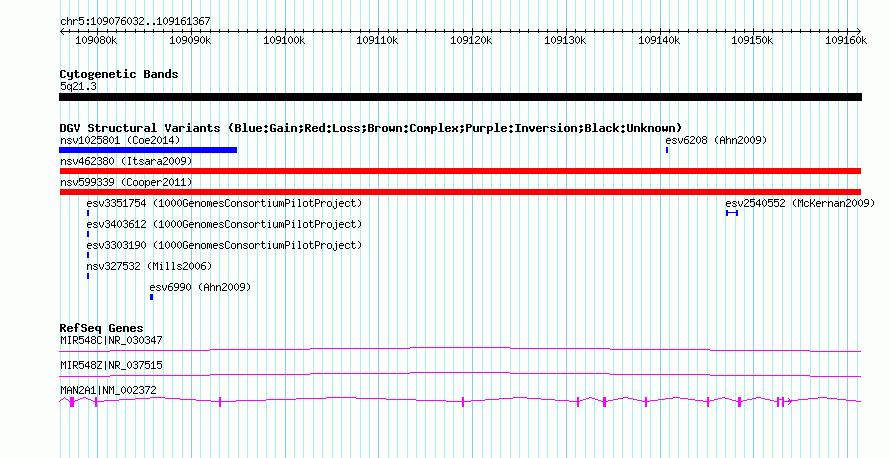Select the 5q21.3 band label
The height and width of the screenshot is (458, 890).
click(78, 86)
